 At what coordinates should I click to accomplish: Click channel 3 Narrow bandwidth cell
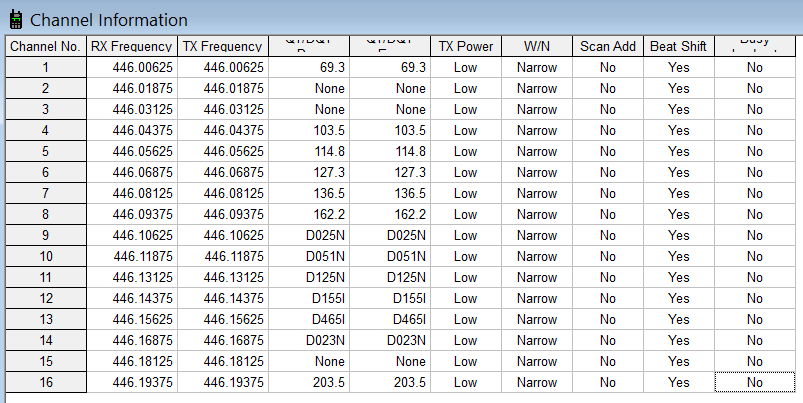(x=537, y=109)
